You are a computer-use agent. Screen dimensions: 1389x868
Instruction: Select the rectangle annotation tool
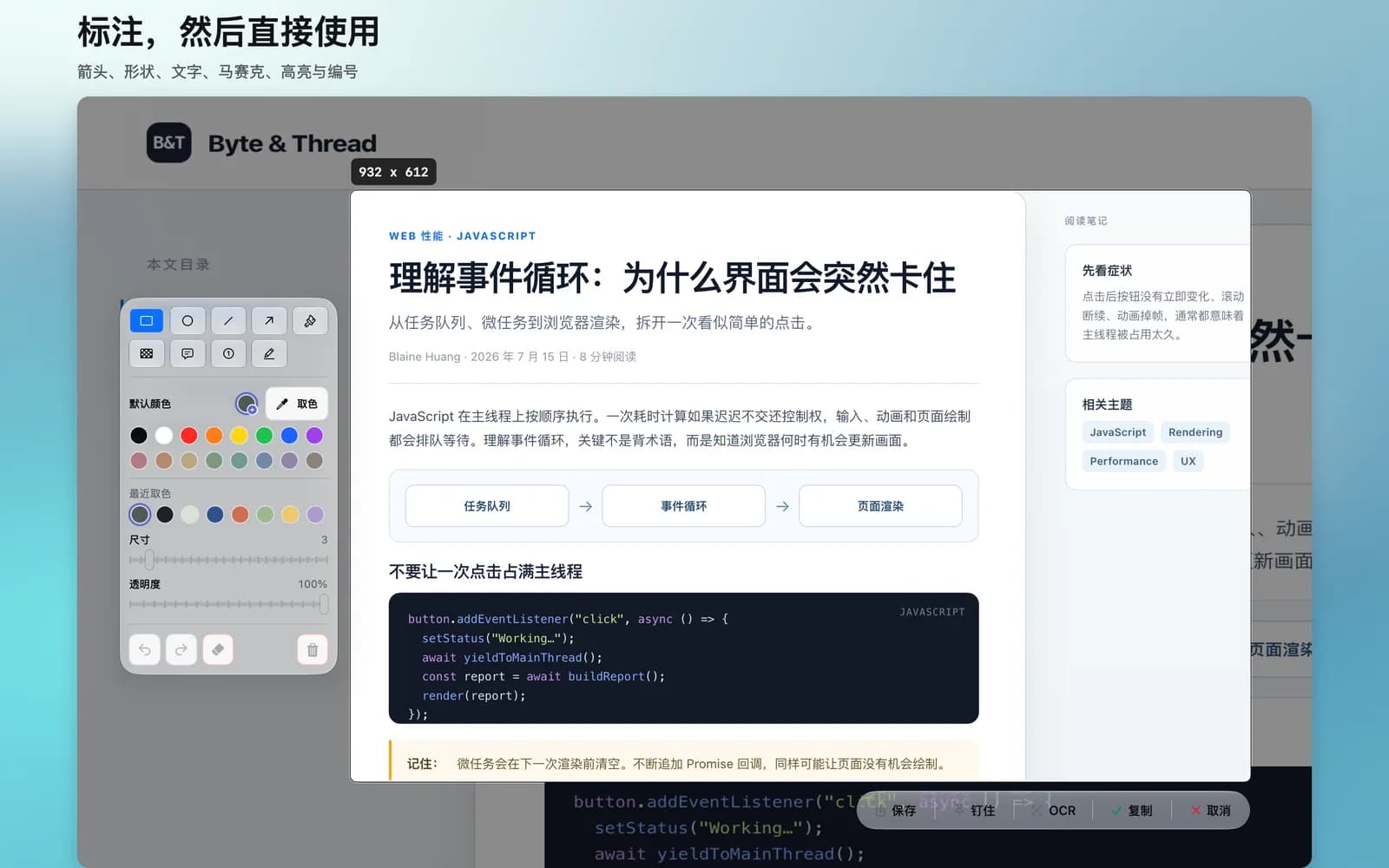146,321
